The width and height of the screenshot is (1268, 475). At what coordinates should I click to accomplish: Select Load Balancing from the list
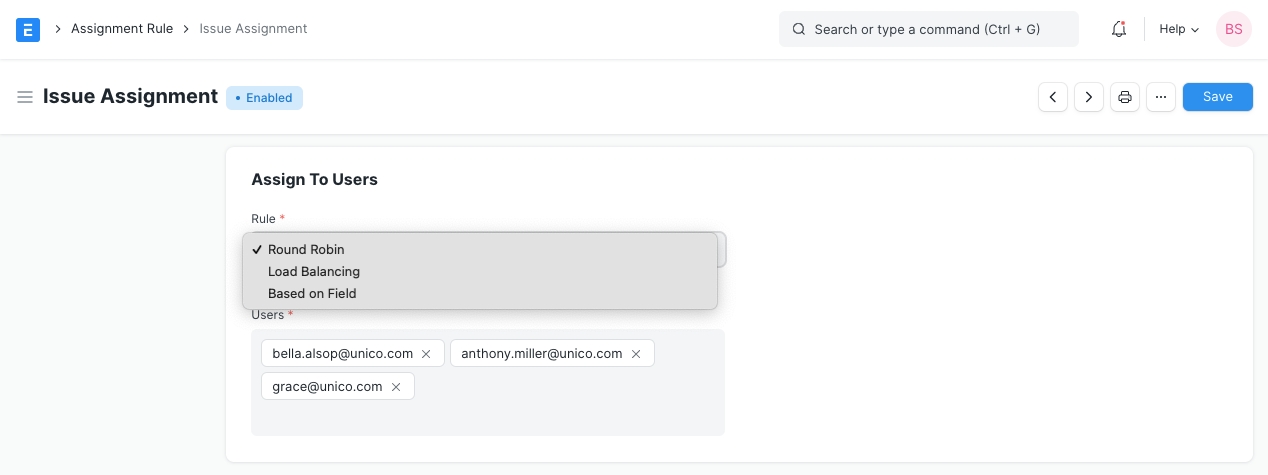(x=314, y=272)
